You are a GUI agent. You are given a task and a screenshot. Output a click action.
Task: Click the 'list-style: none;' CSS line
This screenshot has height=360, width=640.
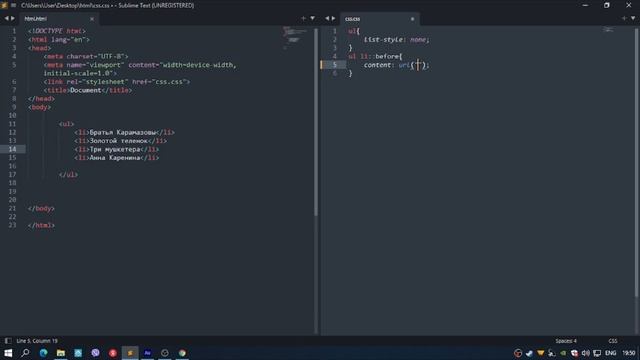click(x=396, y=40)
